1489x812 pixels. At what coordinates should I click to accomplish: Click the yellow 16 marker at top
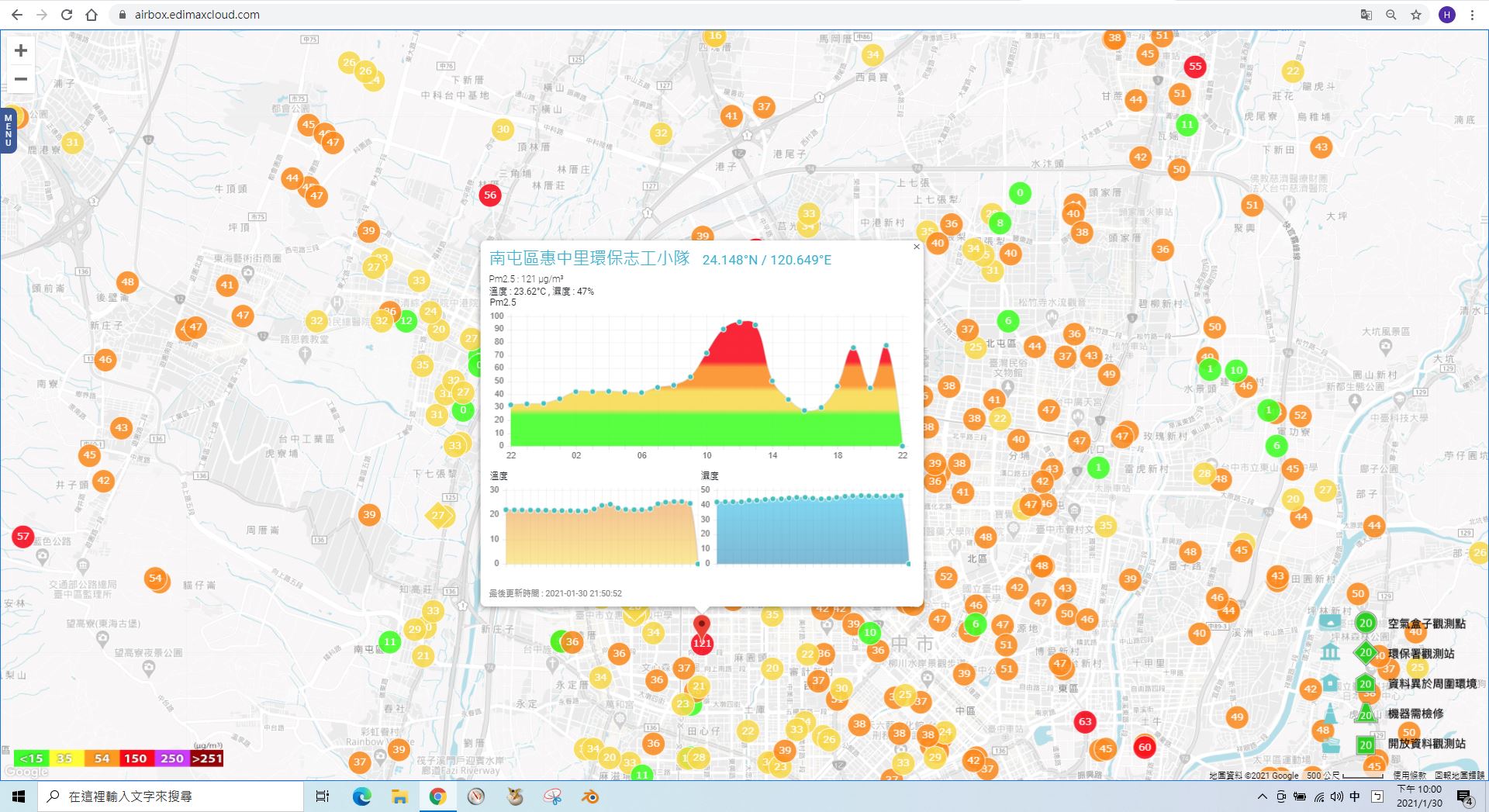pos(714,36)
